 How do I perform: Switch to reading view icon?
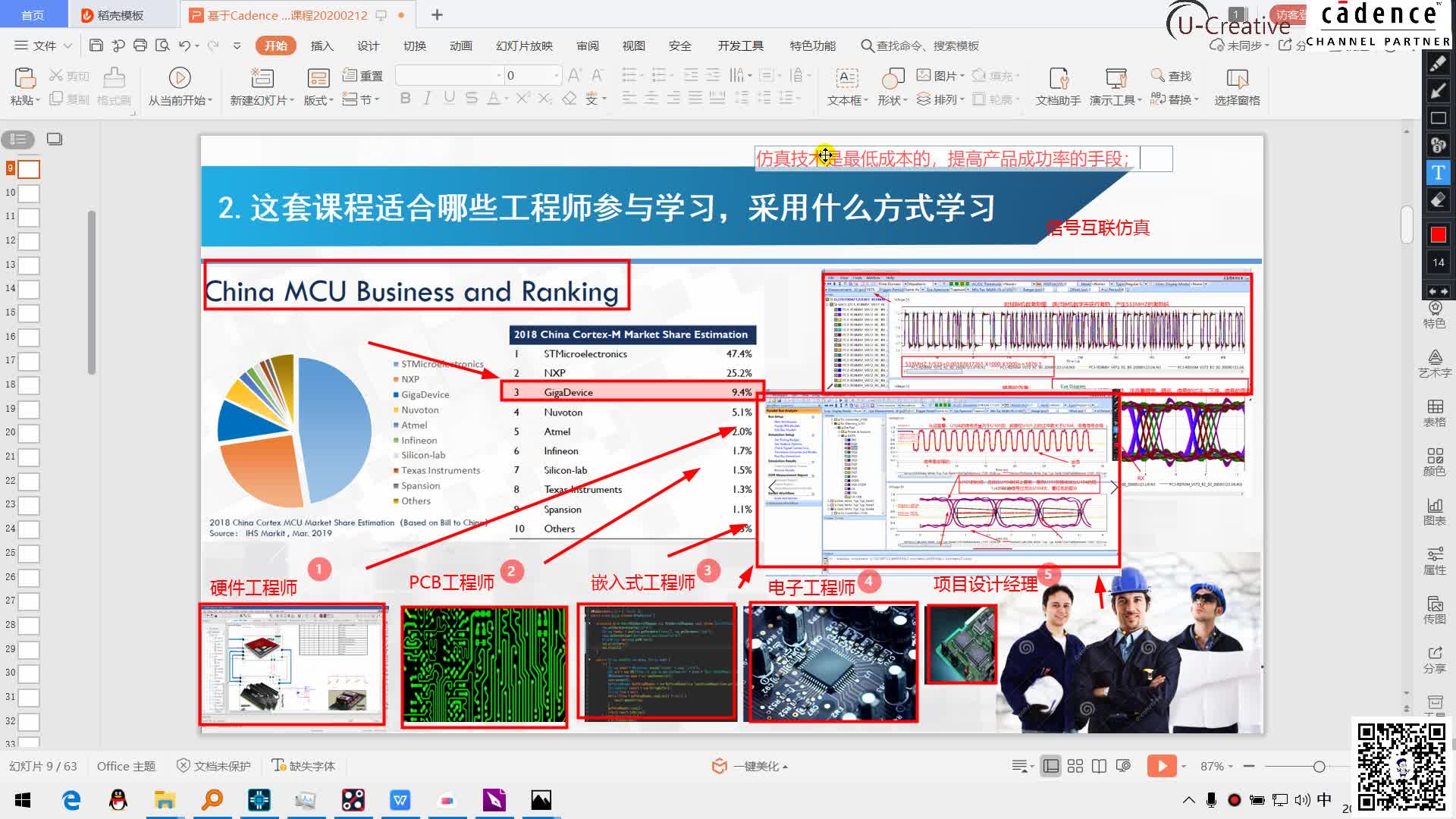coord(1099,766)
